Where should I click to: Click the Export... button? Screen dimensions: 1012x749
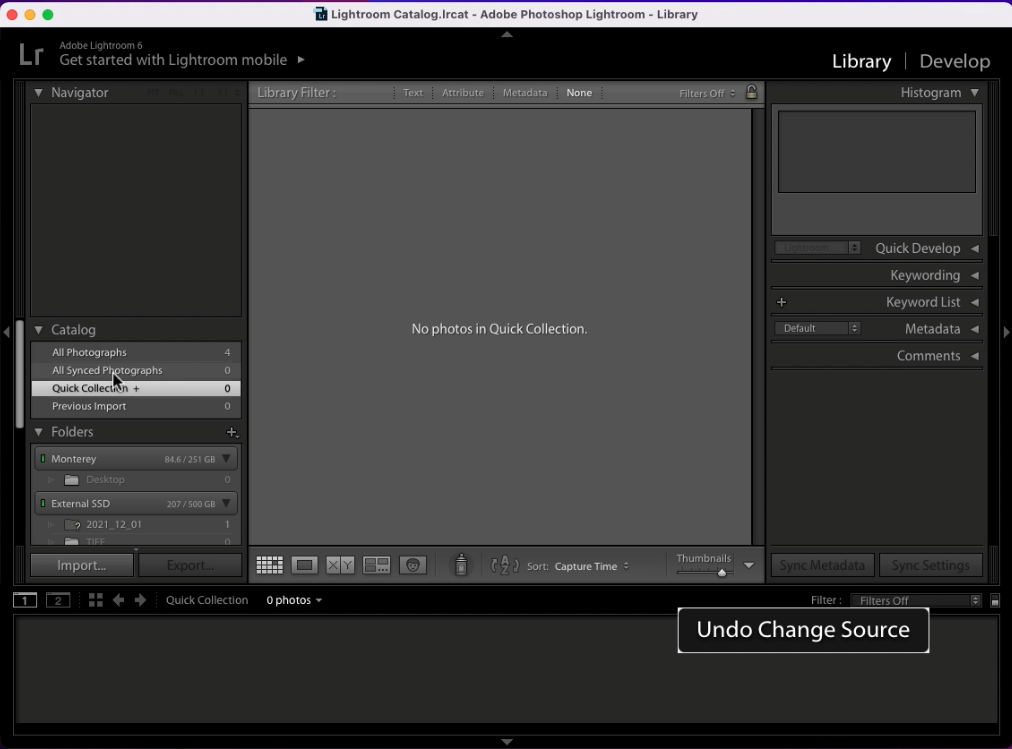point(190,565)
